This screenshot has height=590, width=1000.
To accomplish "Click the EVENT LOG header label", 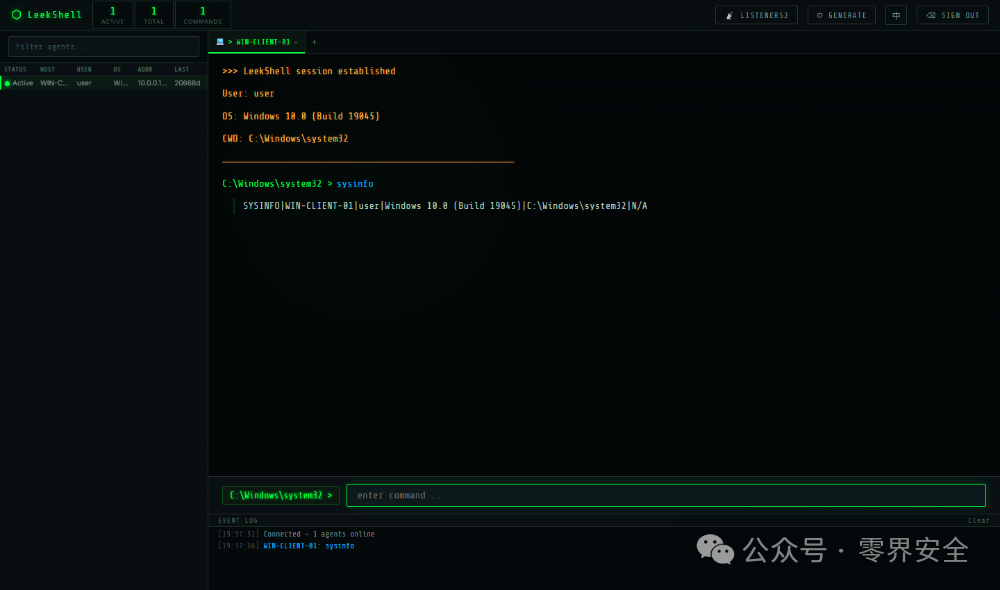I will point(238,520).
